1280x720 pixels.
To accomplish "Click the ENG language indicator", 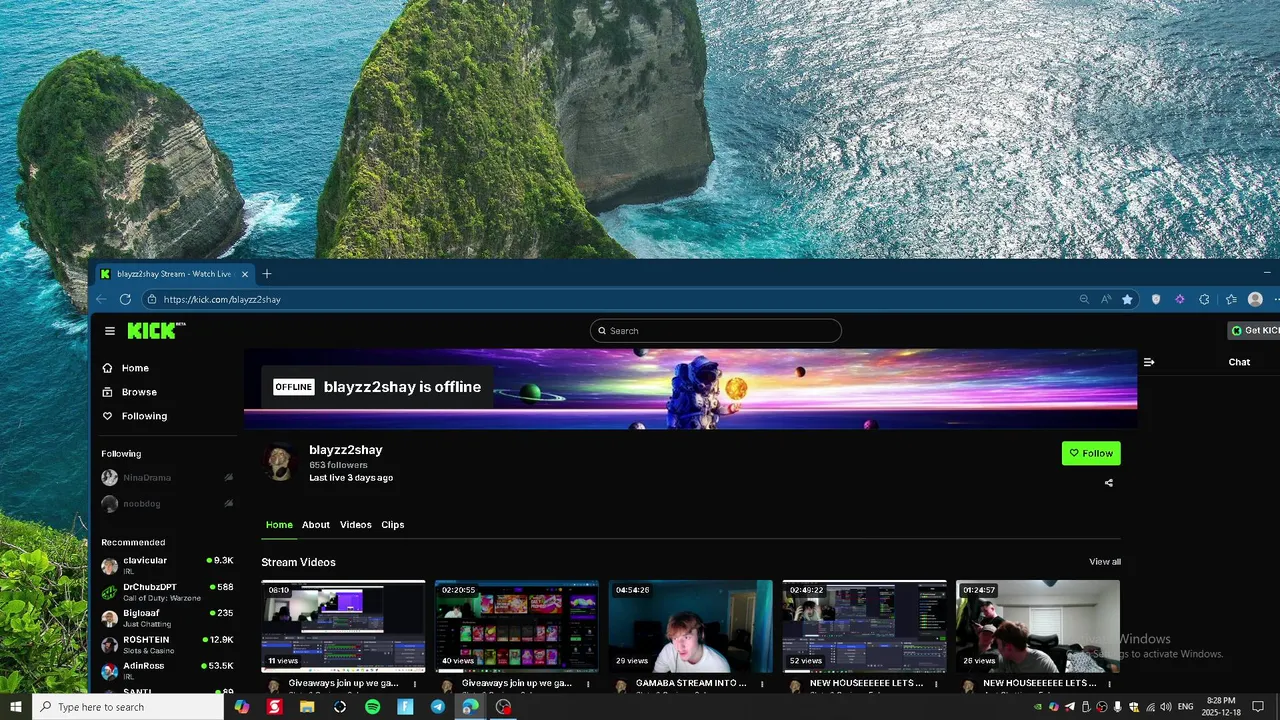I will pyautogui.click(x=1185, y=707).
